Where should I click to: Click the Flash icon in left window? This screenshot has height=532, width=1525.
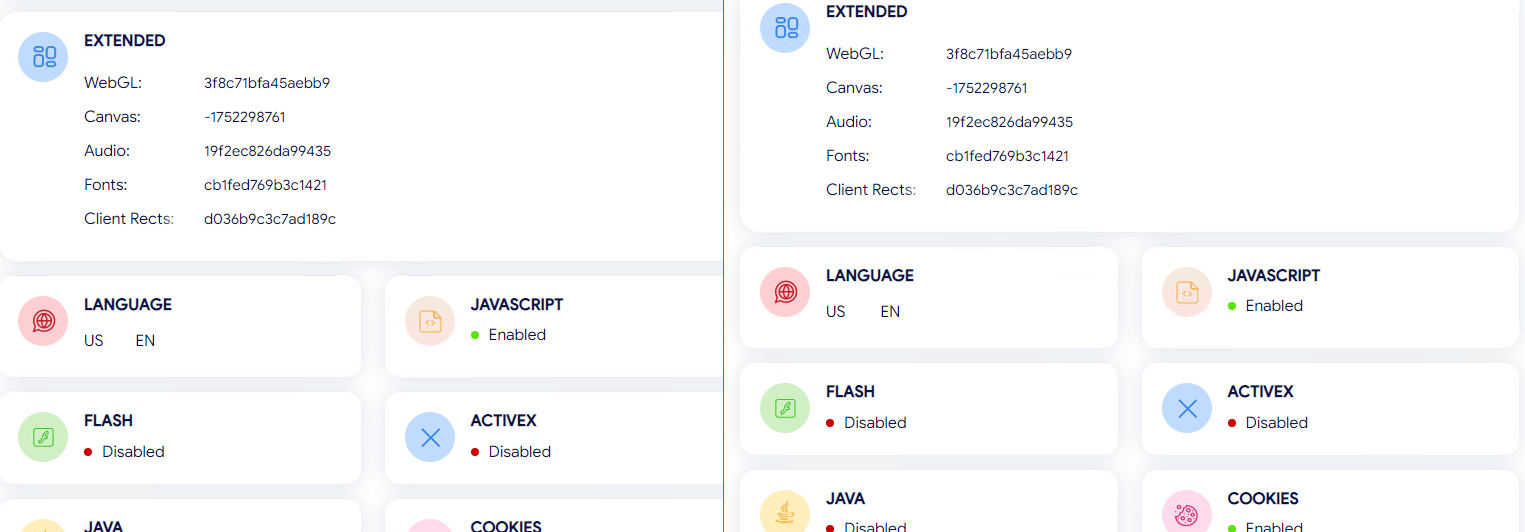[43, 437]
